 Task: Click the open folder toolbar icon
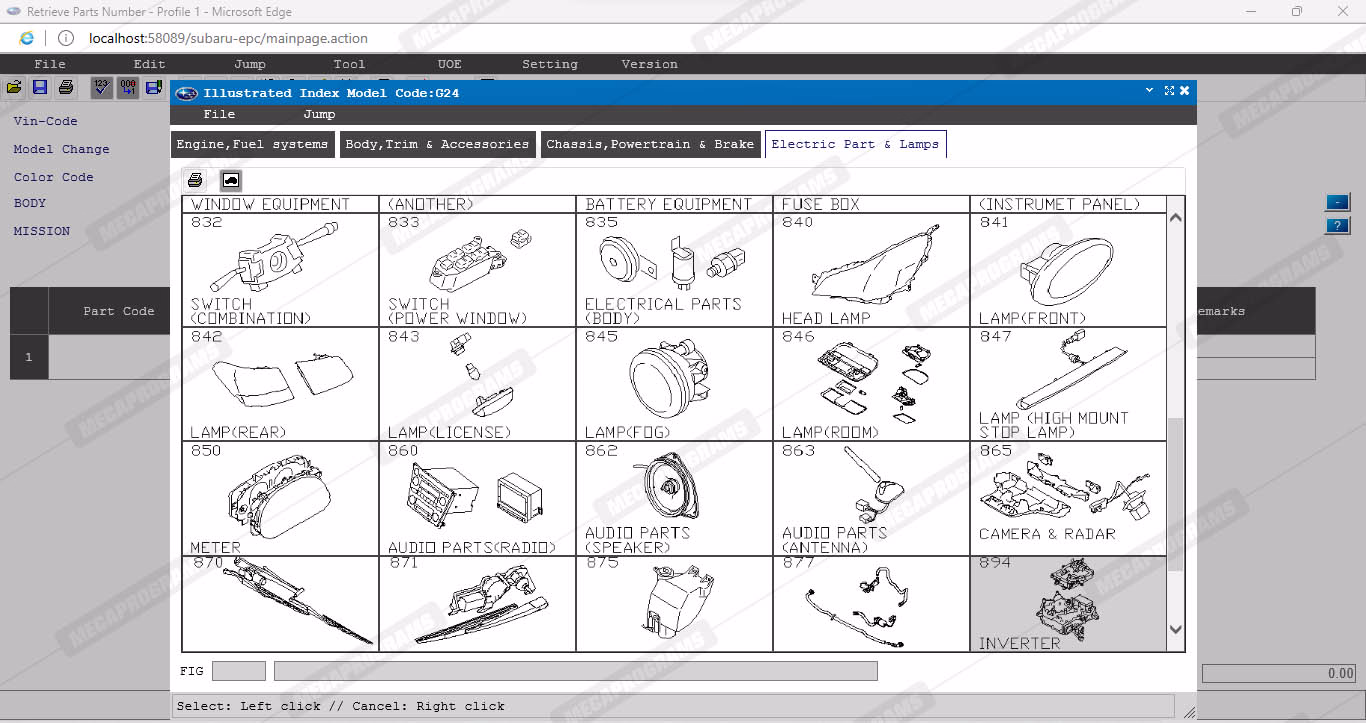tap(14, 88)
